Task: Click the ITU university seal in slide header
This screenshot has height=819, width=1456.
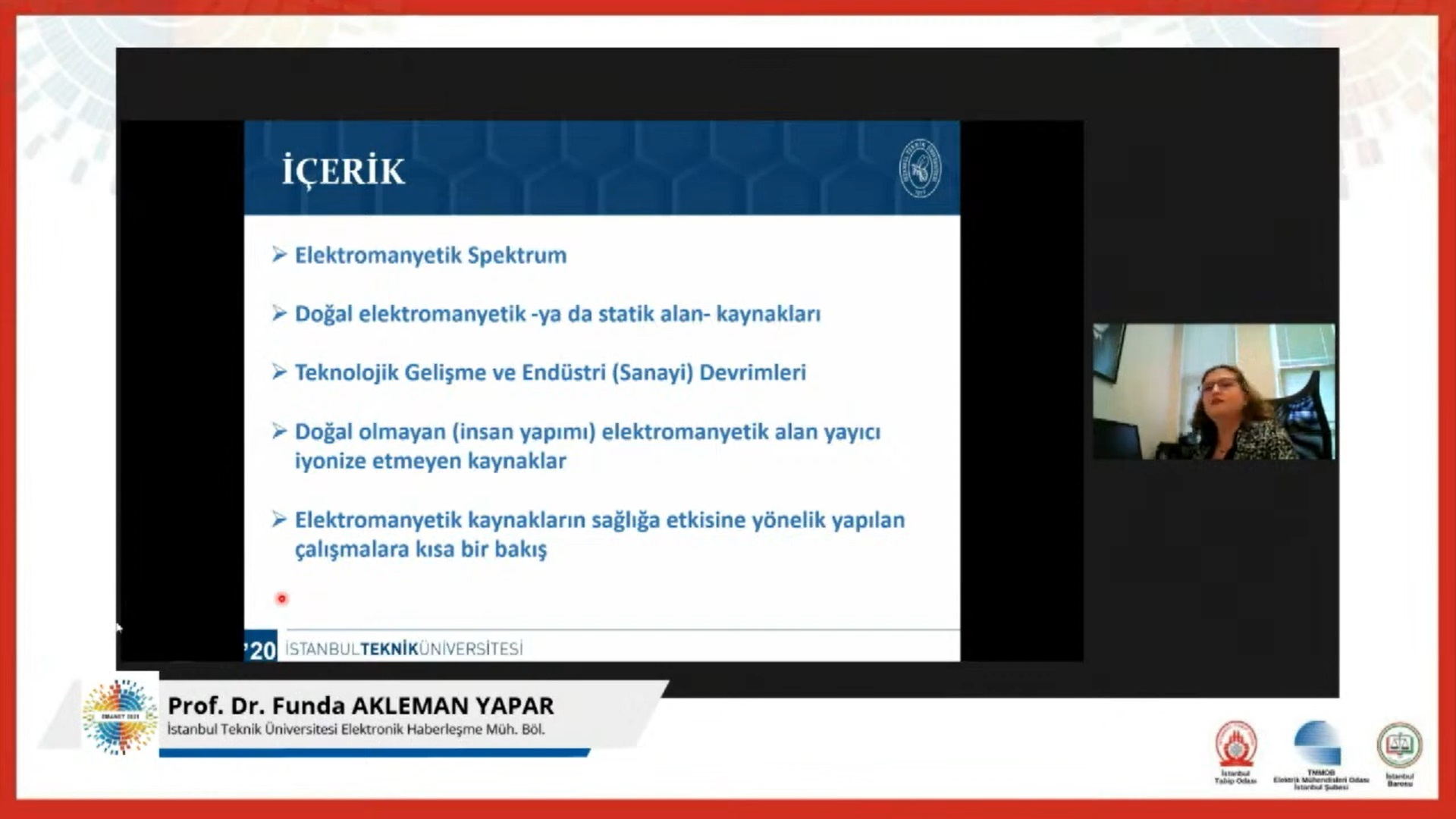Action: [920, 168]
